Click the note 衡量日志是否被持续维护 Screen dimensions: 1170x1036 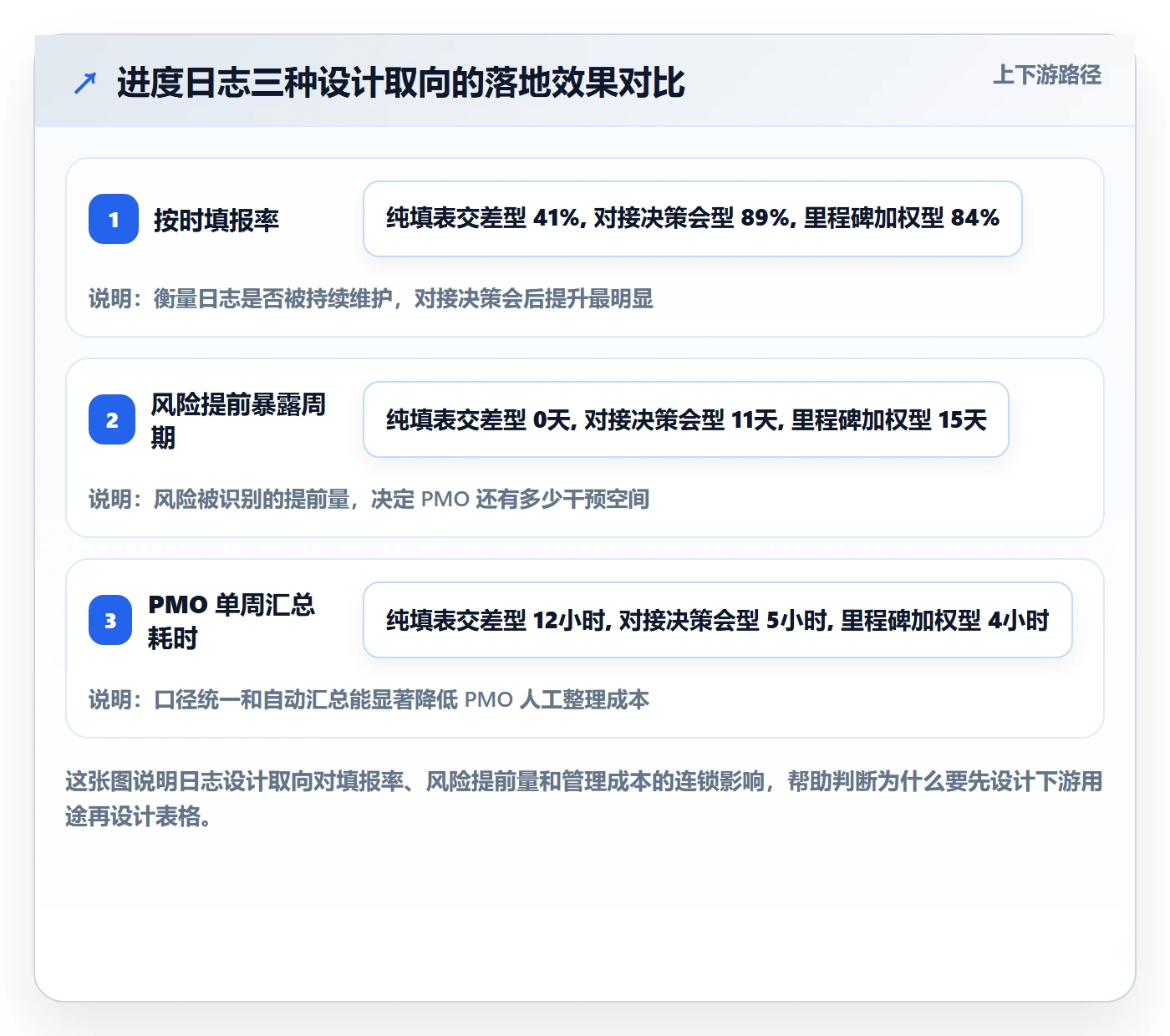(x=371, y=298)
